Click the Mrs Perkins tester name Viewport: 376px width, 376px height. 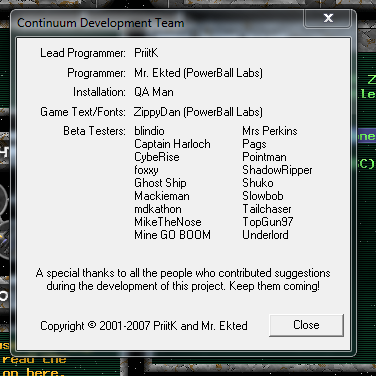pos(270,131)
